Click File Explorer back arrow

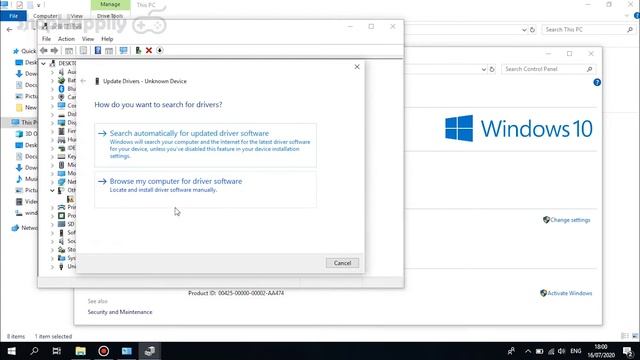[x=9, y=29]
